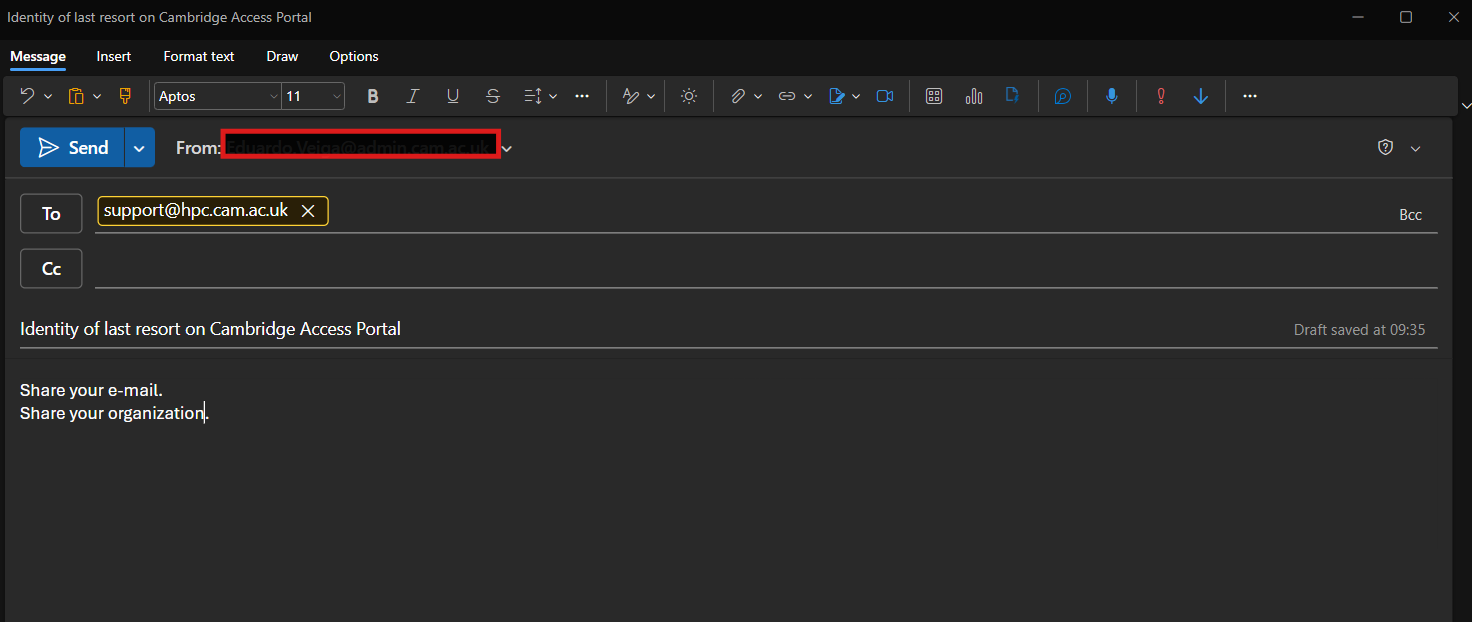Click the Teams meeting video camera icon
Screen dimensions: 1472x622
click(885, 96)
